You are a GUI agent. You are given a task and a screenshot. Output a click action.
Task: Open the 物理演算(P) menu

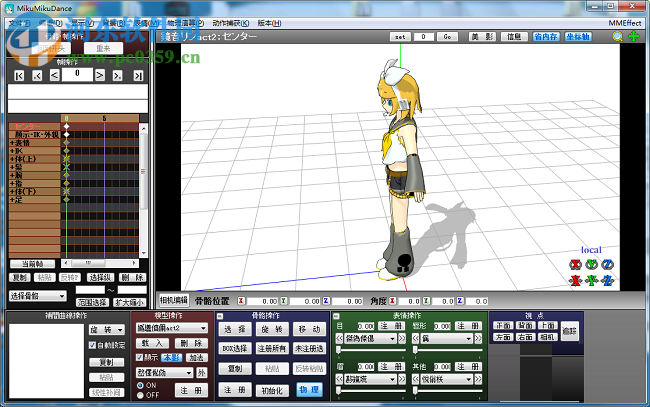[x=185, y=23]
